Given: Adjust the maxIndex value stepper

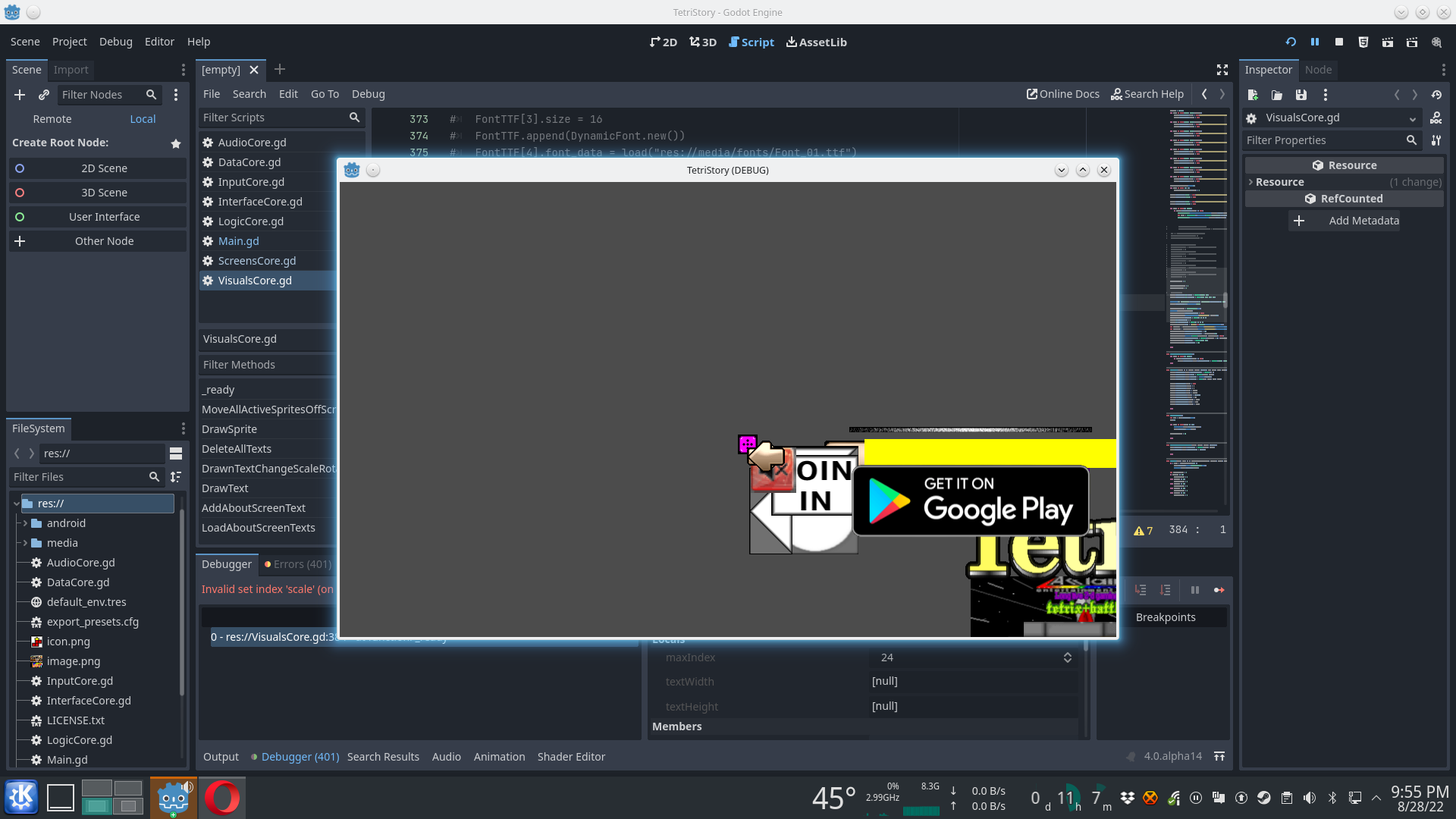Looking at the screenshot, I should (1068, 657).
